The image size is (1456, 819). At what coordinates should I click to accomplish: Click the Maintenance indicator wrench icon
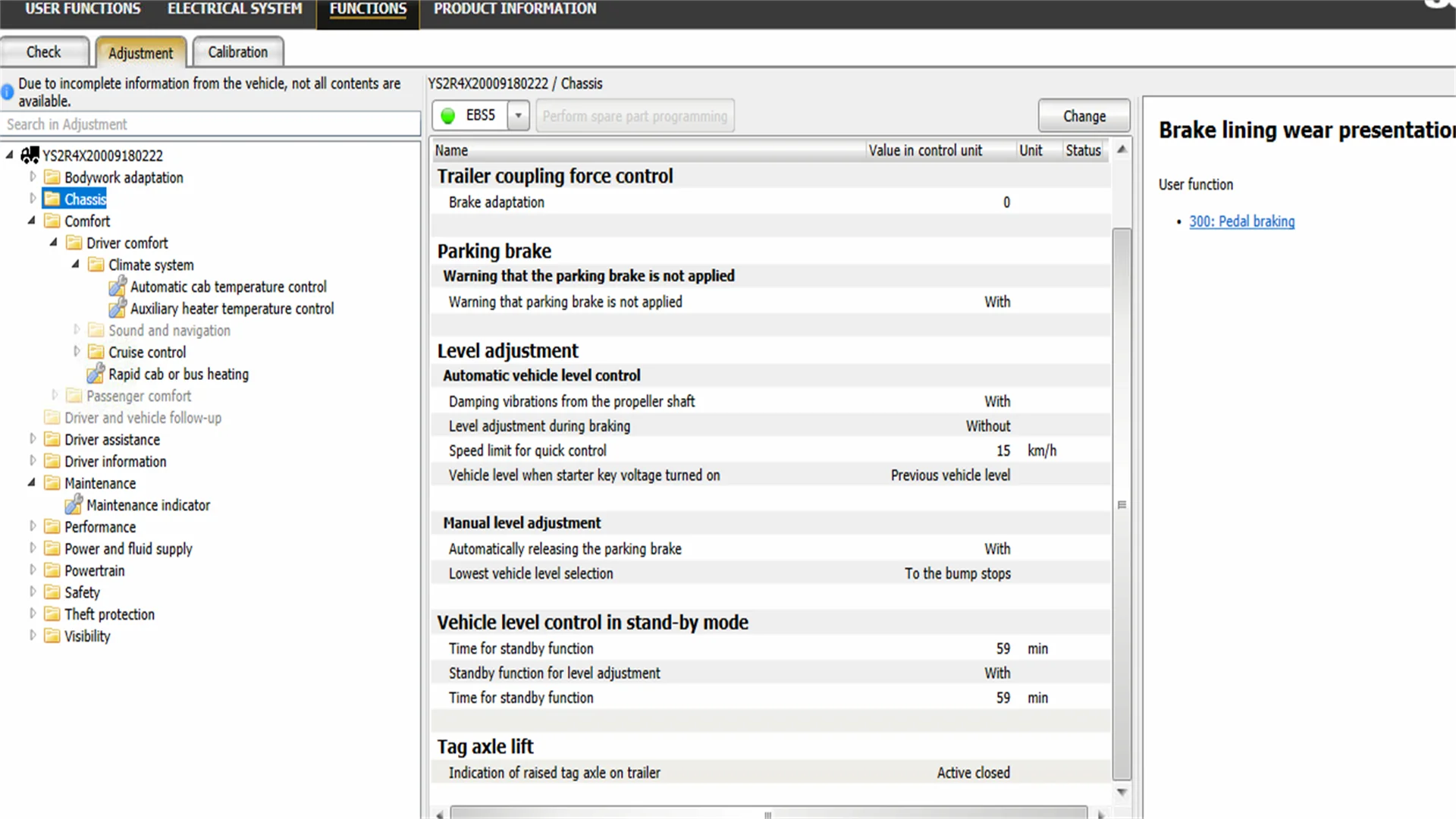[x=74, y=505]
